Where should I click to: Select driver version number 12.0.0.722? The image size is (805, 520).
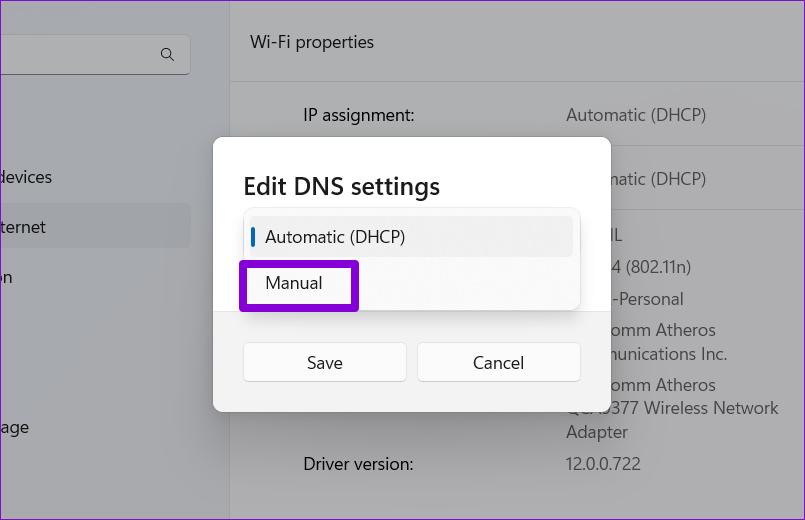click(603, 464)
